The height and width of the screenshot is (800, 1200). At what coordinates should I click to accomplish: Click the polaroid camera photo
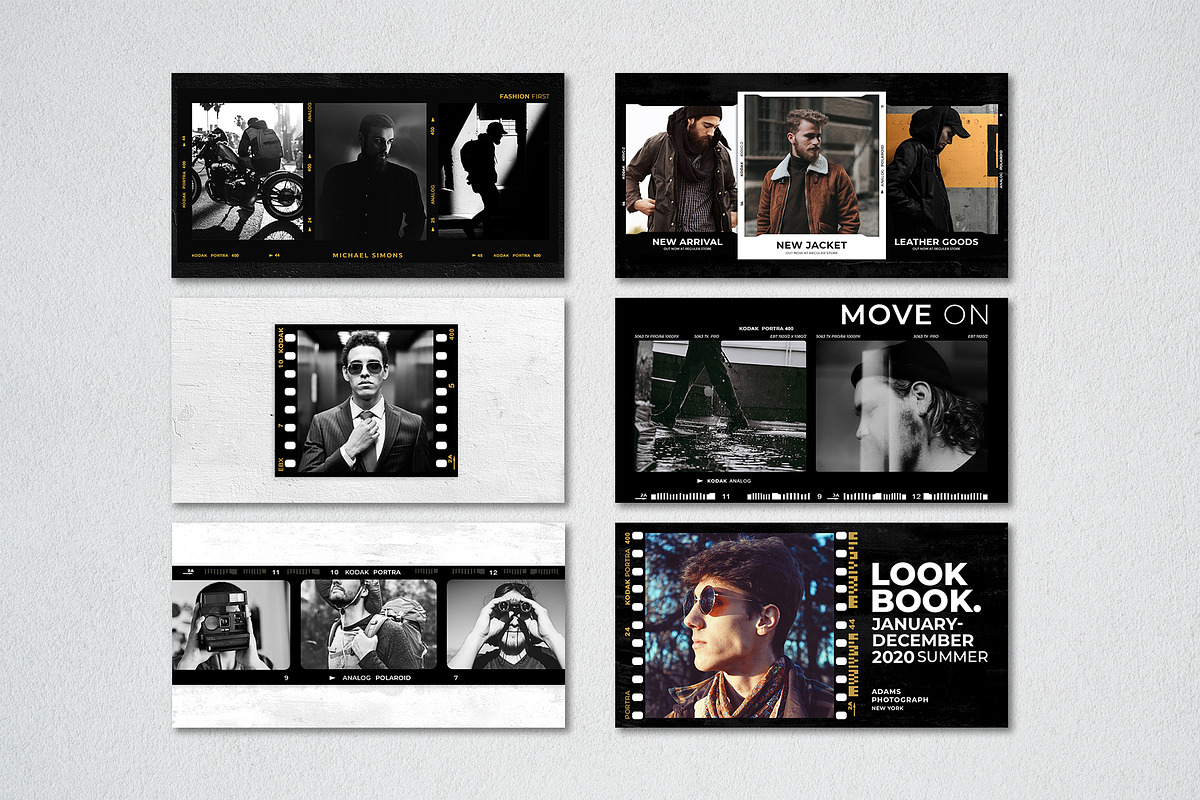click(x=231, y=625)
